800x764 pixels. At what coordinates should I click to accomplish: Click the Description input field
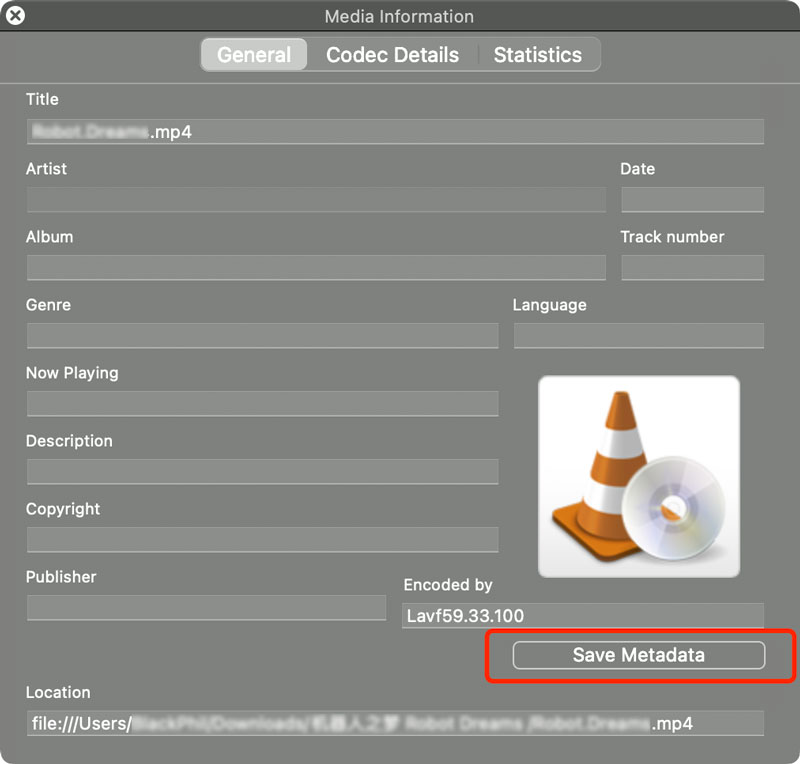click(x=262, y=472)
